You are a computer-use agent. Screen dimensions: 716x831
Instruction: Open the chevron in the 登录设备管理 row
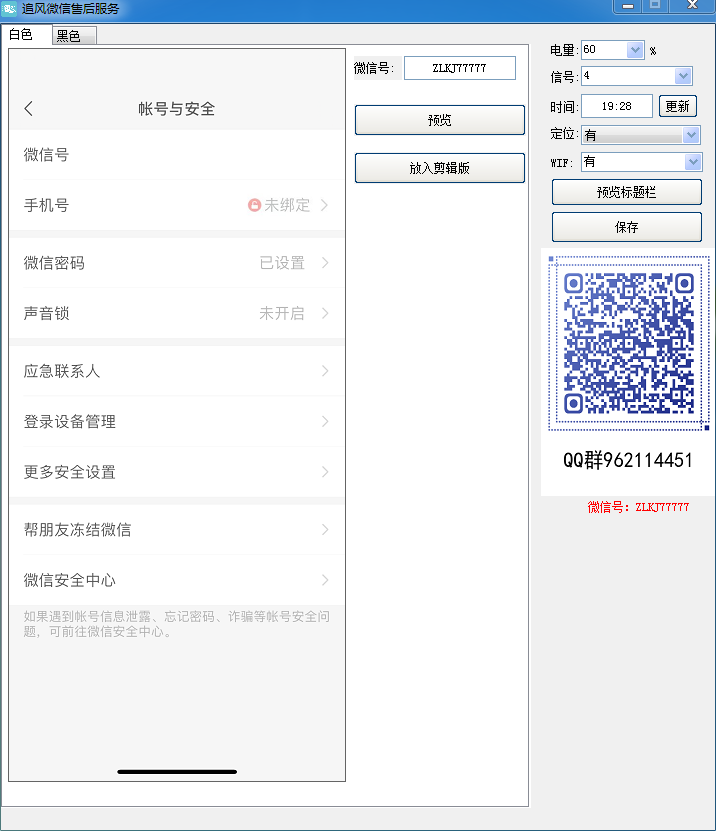325,421
